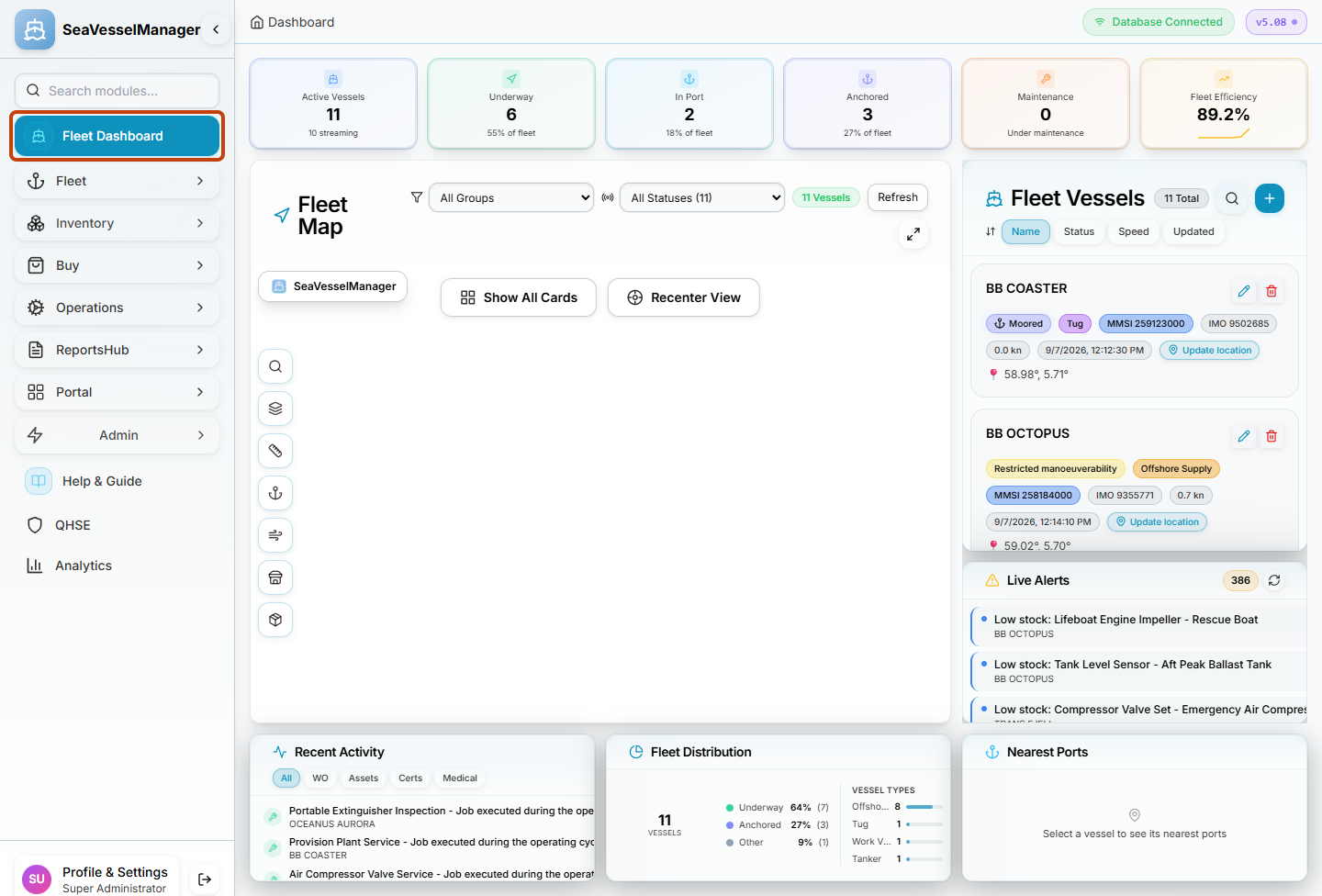Image resolution: width=1322 pixels, height=896 pixels.
Task: Open Portable Extinguisher Inspection activity entry
Action: tap(430, 817)
